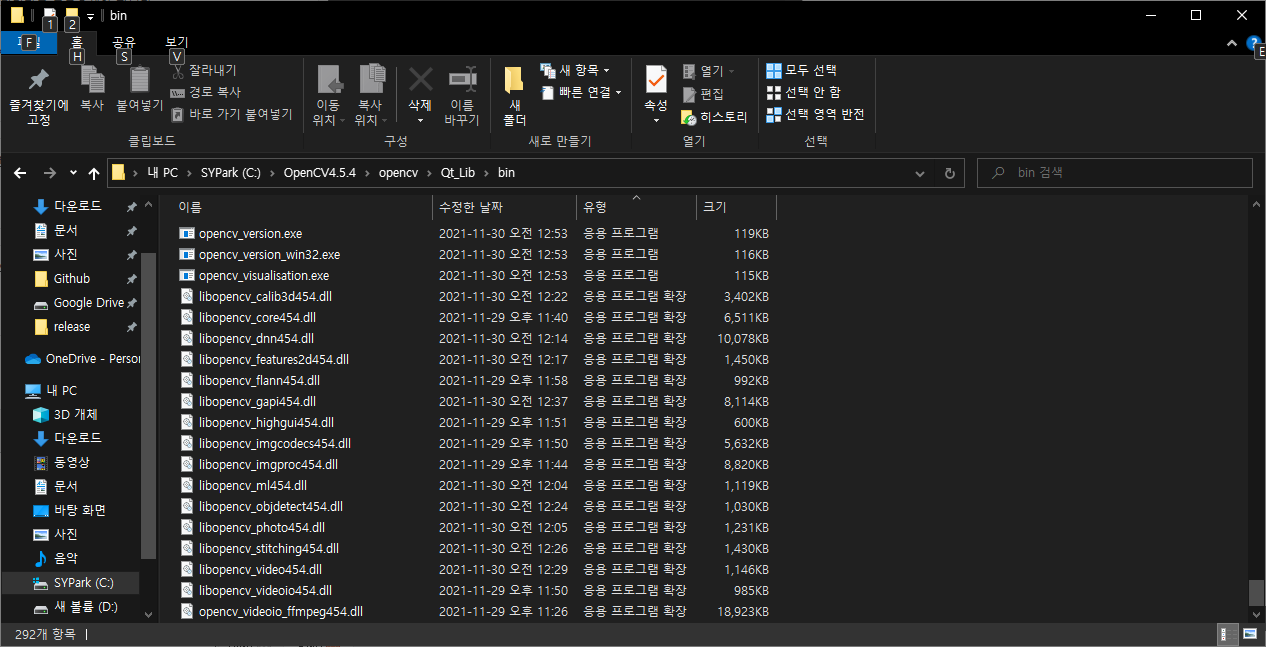Collapse the ribbon with the chevron
The height and width of the screenshot is (647, 1266).
tap(1231, 44)
